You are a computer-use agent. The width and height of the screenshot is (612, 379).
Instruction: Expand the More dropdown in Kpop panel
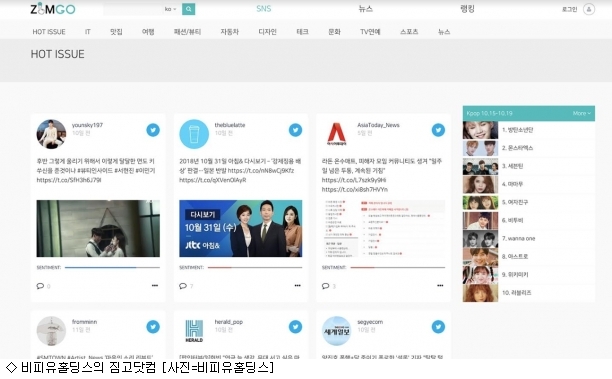pos(582,113)
